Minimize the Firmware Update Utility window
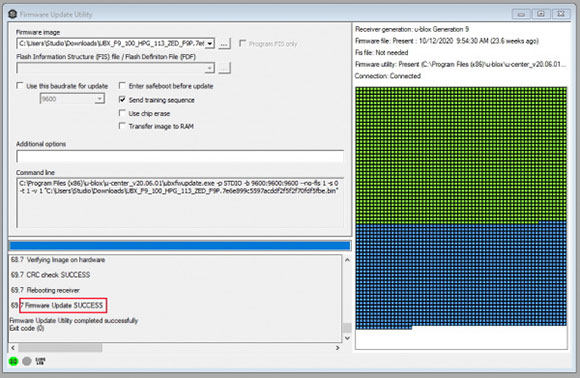Viewport: 580px width, 378px height. [x=521, y=14]
